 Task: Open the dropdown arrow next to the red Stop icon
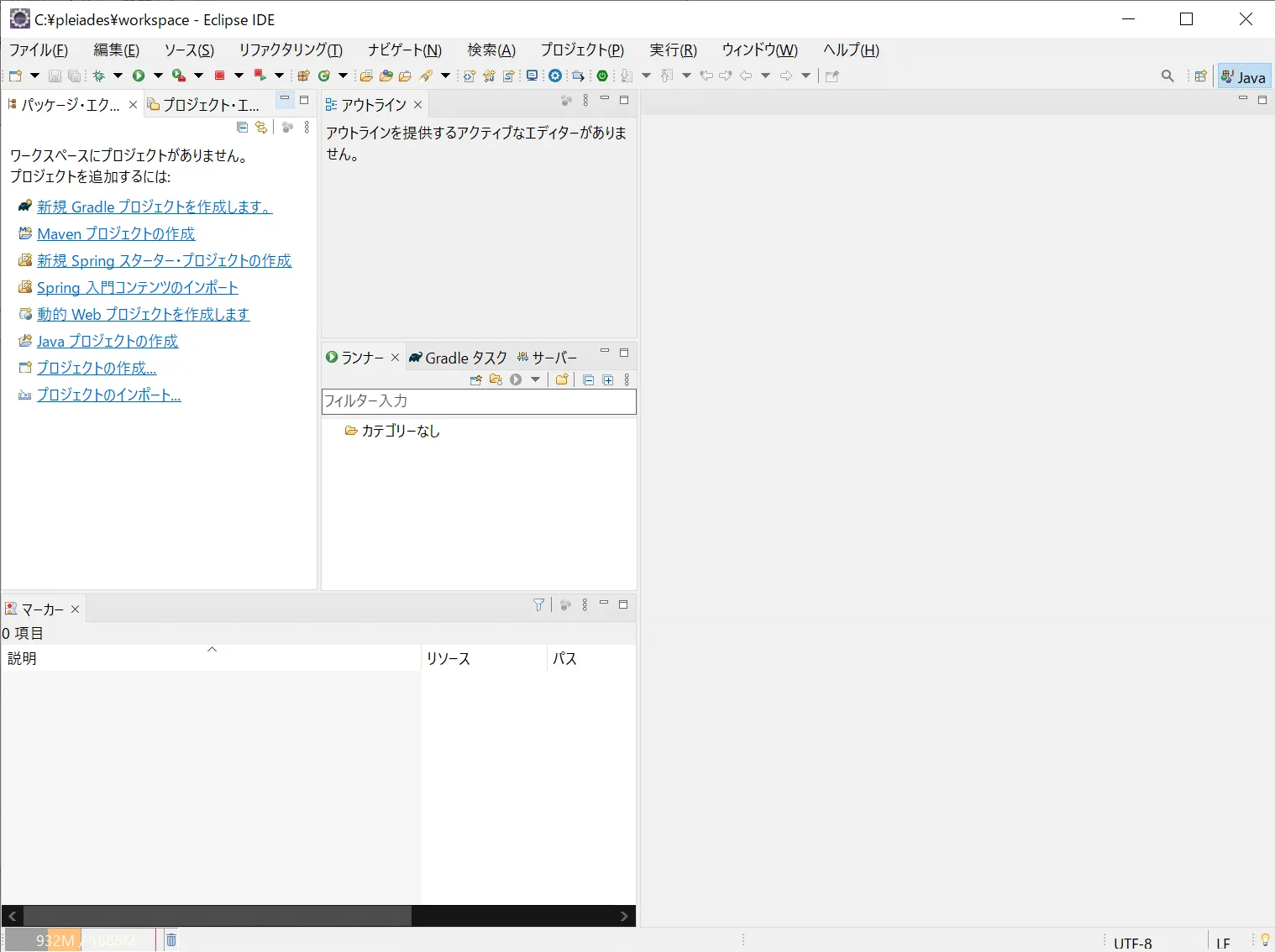[x=239, y=76]
